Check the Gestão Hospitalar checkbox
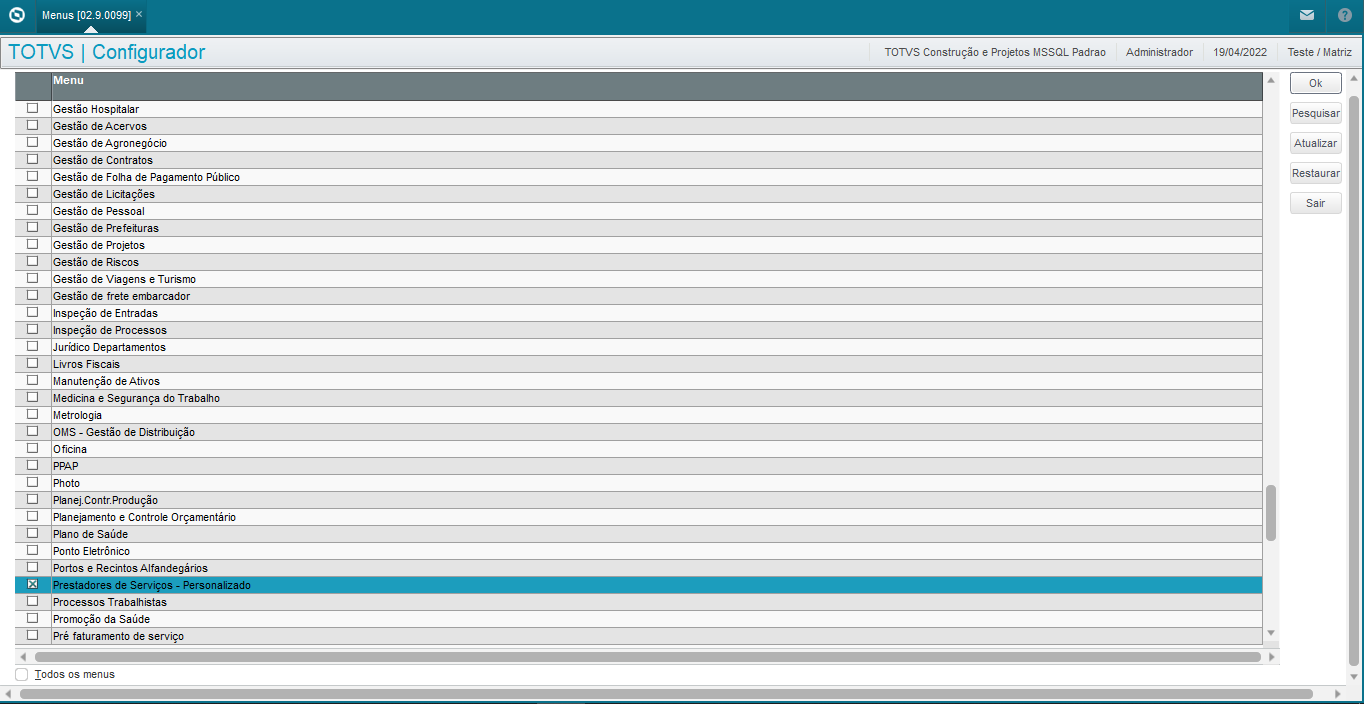 tap(32, 108)
